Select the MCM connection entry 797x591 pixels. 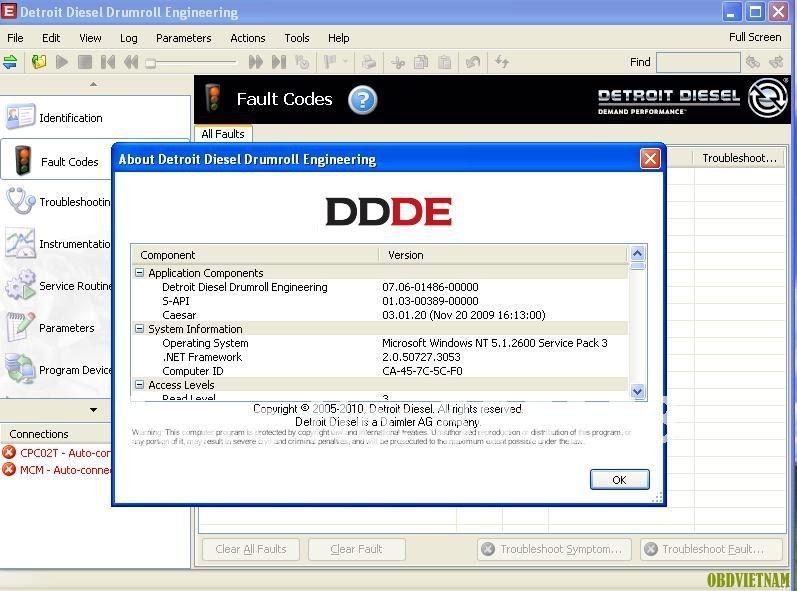point(56,470)
